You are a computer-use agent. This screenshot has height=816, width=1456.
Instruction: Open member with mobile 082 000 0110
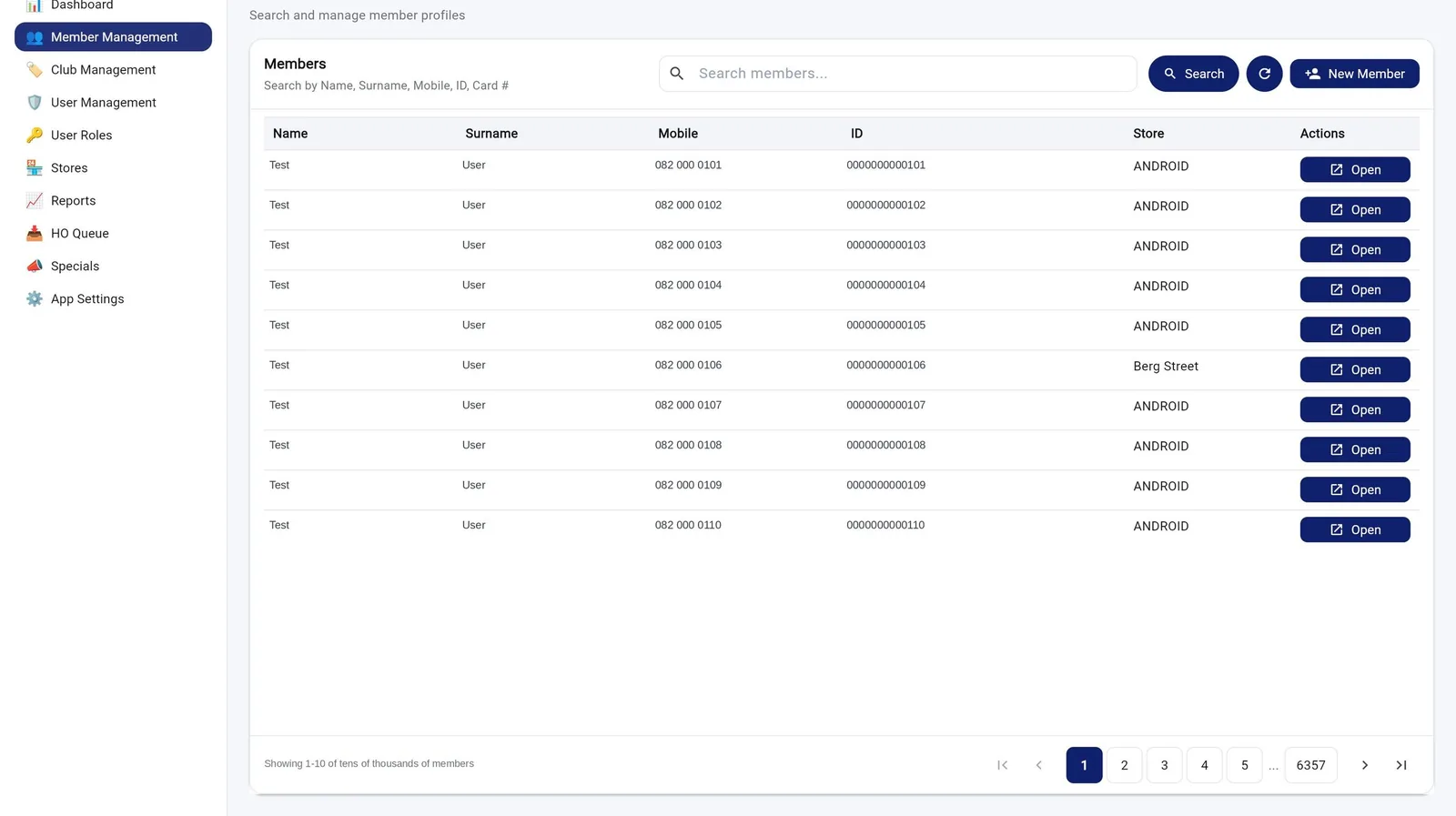click(1355, 530)
